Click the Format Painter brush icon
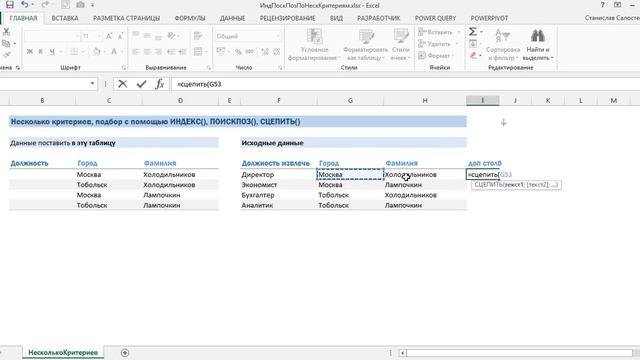Image resolution: width=640 pixels, height=360 pixels. coord(6,55)
